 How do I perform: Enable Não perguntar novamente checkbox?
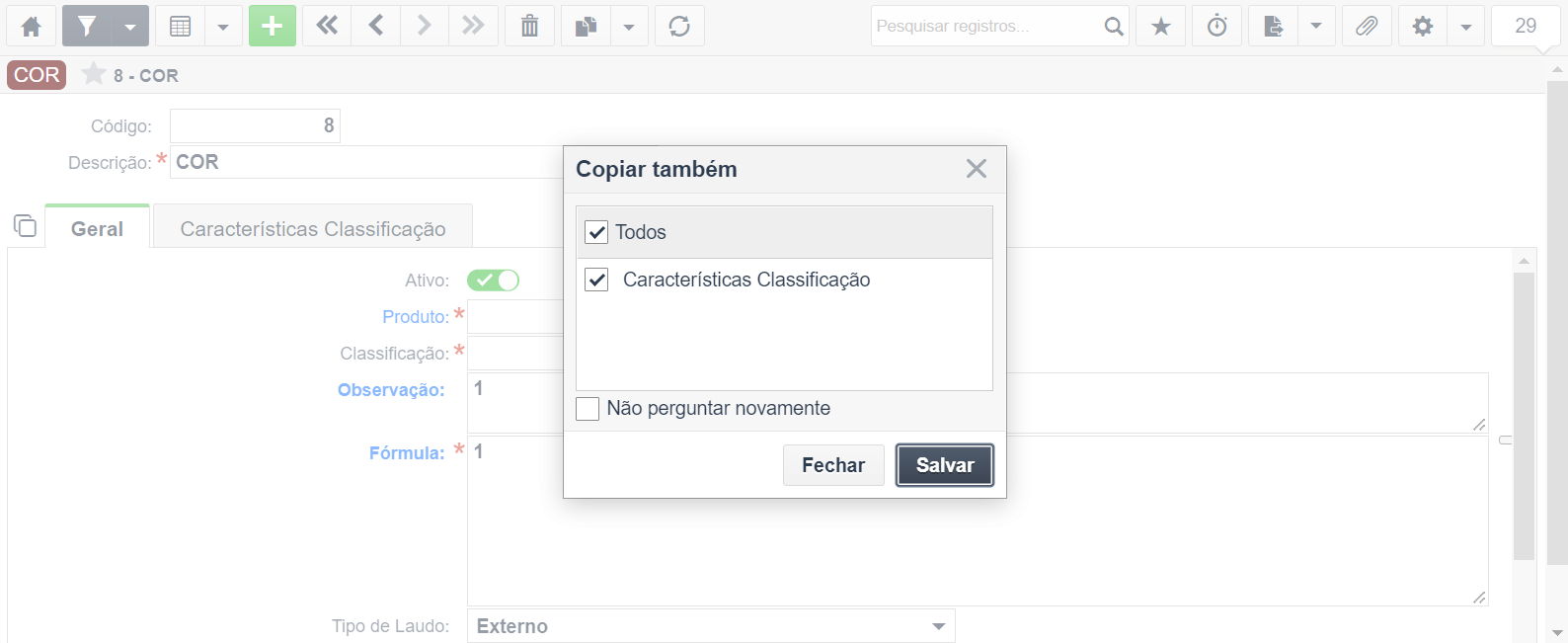[x=588, y=409]
